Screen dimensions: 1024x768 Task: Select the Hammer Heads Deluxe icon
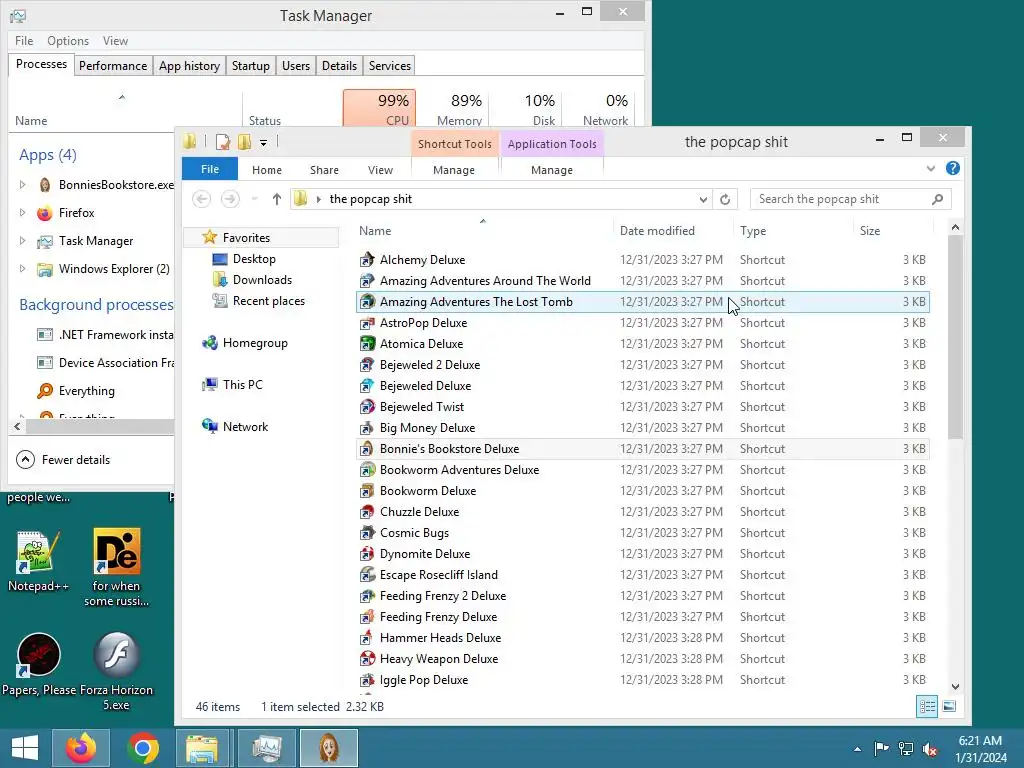368,637
